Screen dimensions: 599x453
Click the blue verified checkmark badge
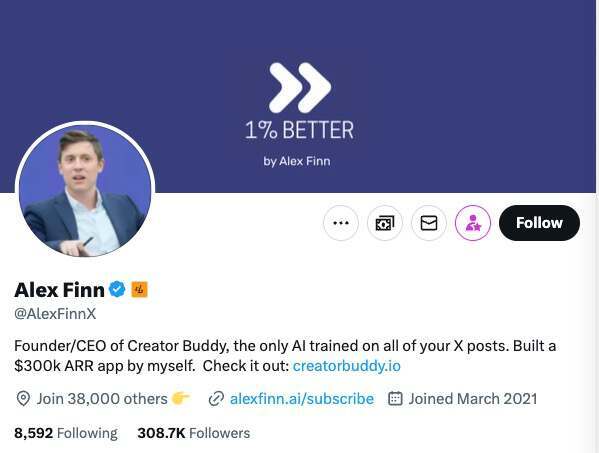[117, 289]
